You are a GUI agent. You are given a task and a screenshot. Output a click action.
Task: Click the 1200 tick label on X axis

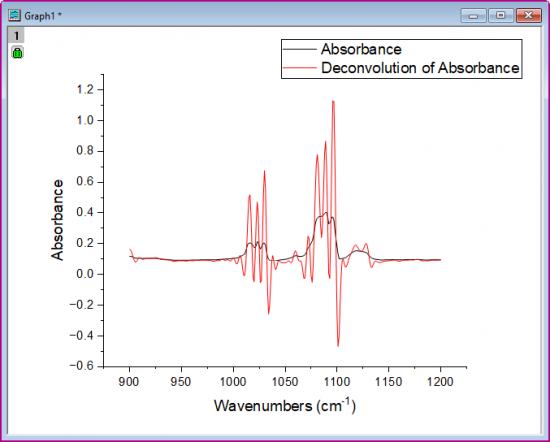pos(440,382)
